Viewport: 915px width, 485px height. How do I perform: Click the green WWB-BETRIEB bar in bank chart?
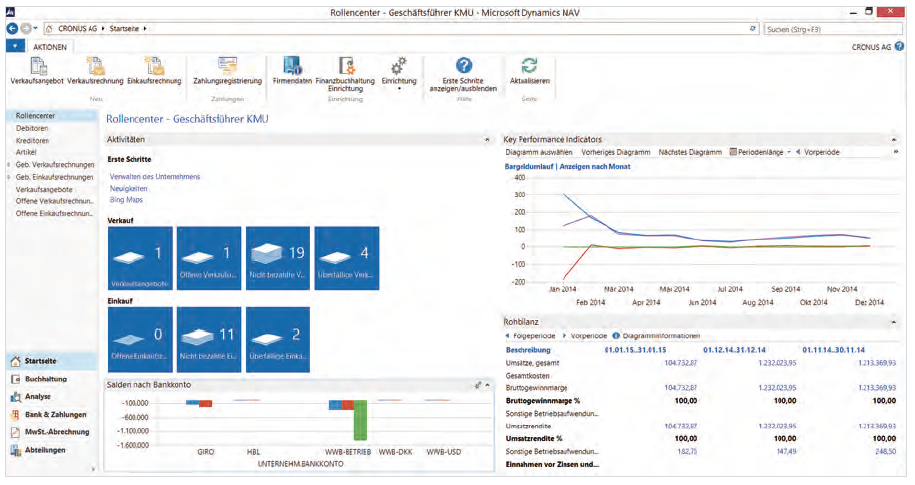click(x=360, y=420)
